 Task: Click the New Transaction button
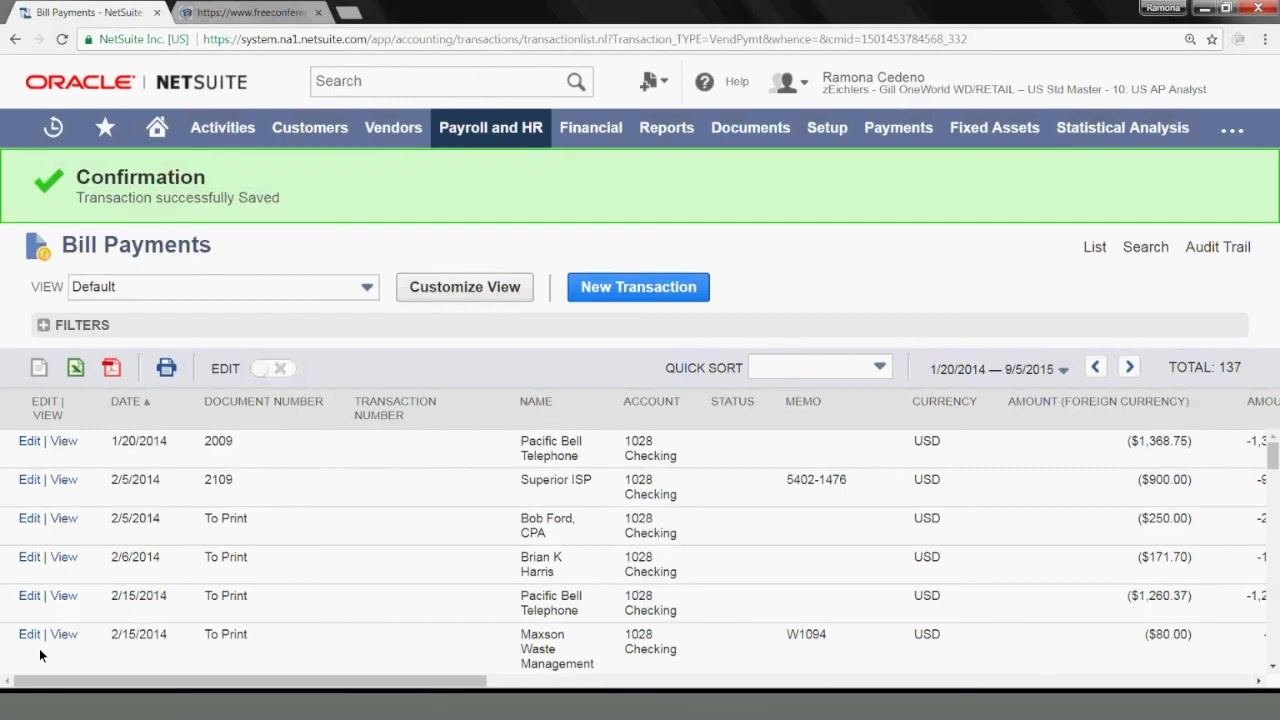click(638, 287)
